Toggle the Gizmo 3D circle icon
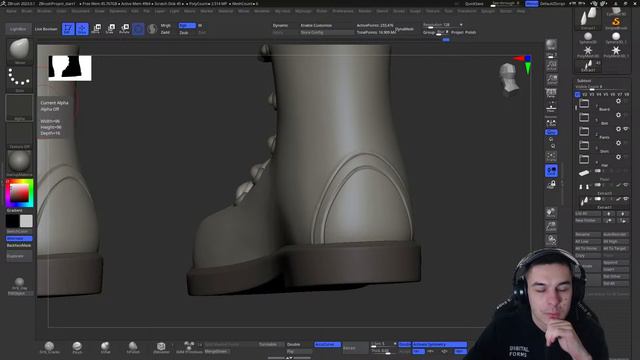This screenshot has height=360, width=640. [138, 29]
